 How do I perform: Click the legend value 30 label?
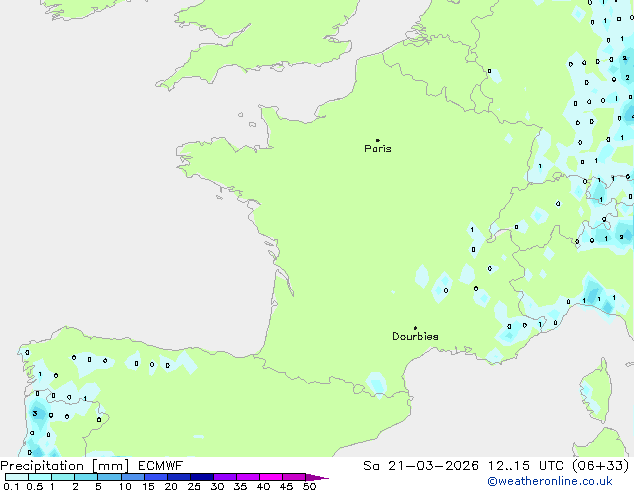click(x=217, y=487)
